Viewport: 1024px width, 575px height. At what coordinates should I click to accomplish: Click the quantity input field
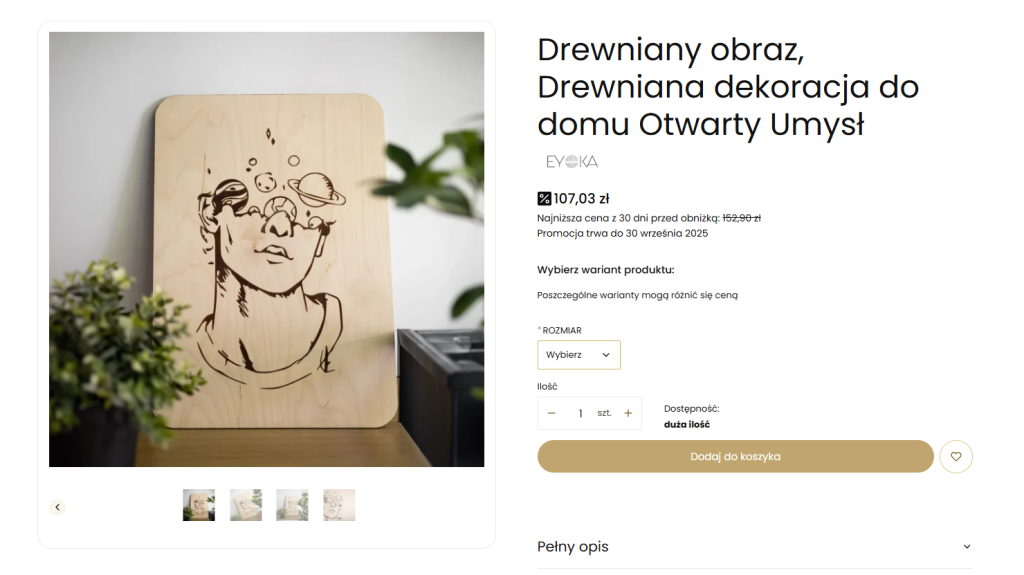(580, 413)
